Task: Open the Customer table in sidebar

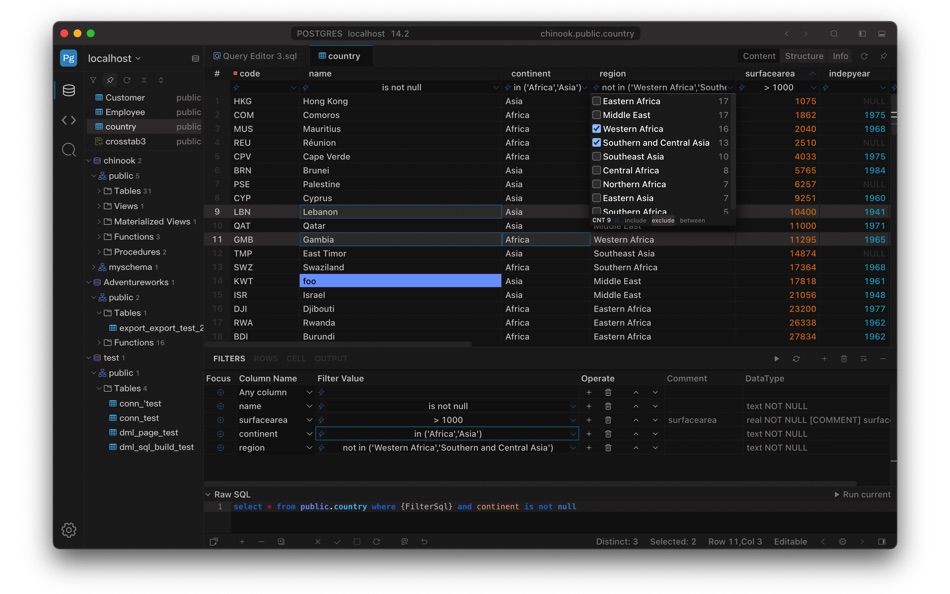Action: click(125, 98)
